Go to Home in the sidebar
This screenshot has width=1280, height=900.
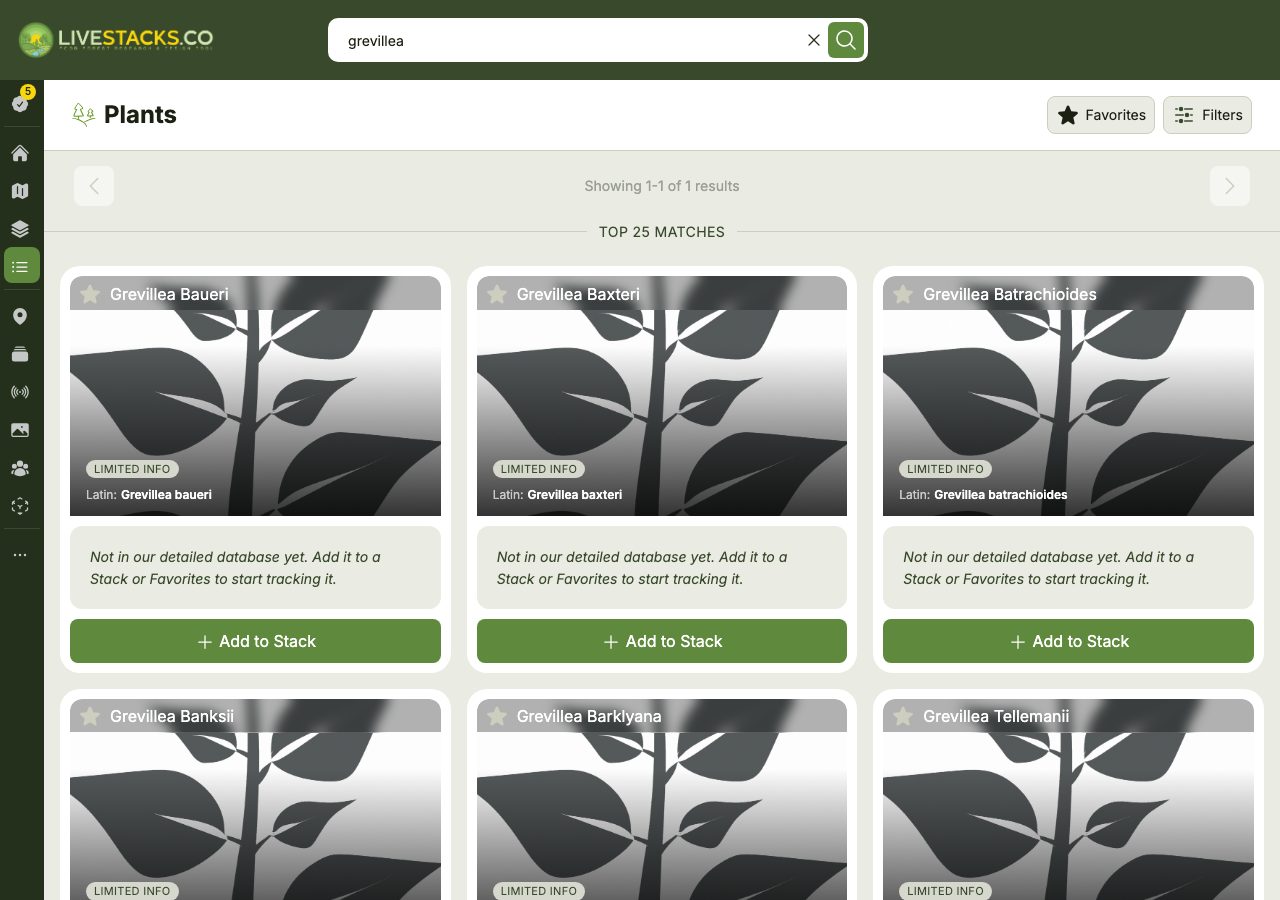click(20, 153)
